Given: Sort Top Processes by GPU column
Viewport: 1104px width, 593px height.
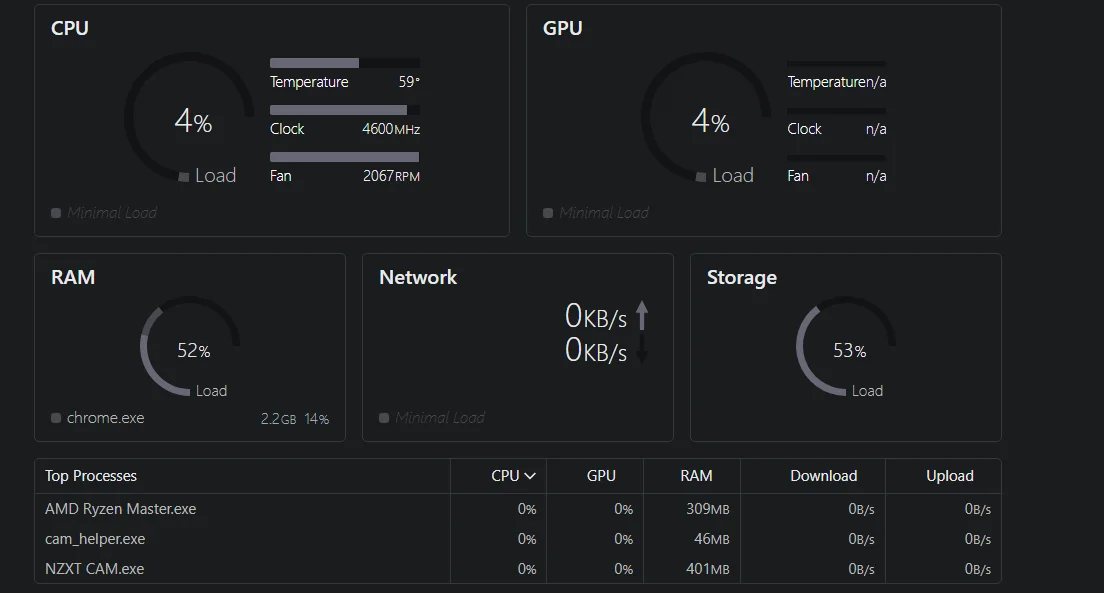Looking at the screenshot, I should pos(601,476).
